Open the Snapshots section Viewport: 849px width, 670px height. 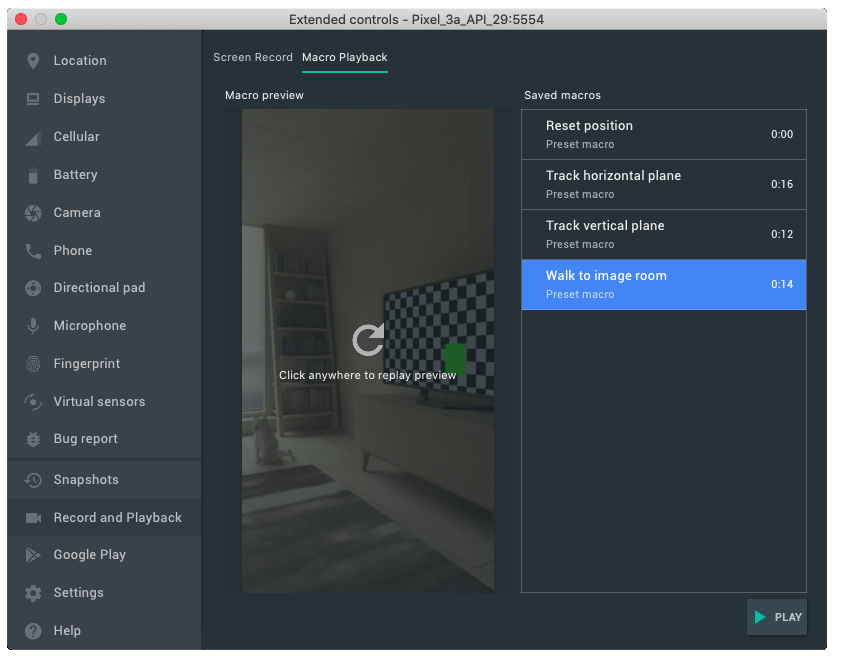(x=86, y=480)
